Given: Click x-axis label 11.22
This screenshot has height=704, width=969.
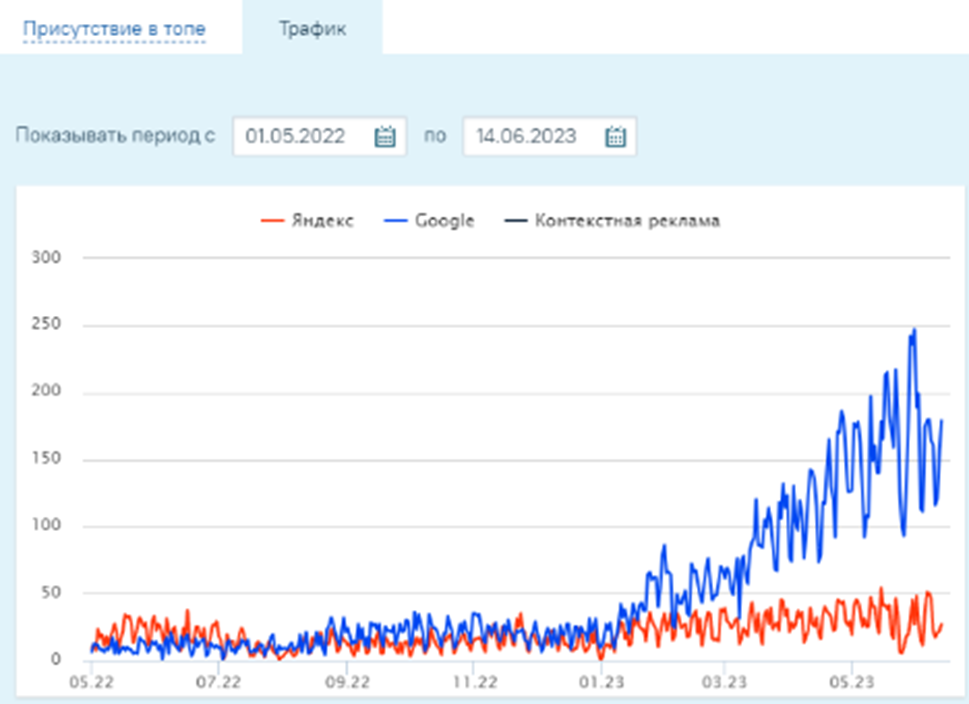Looking at the screenshot, I should 475,682.
